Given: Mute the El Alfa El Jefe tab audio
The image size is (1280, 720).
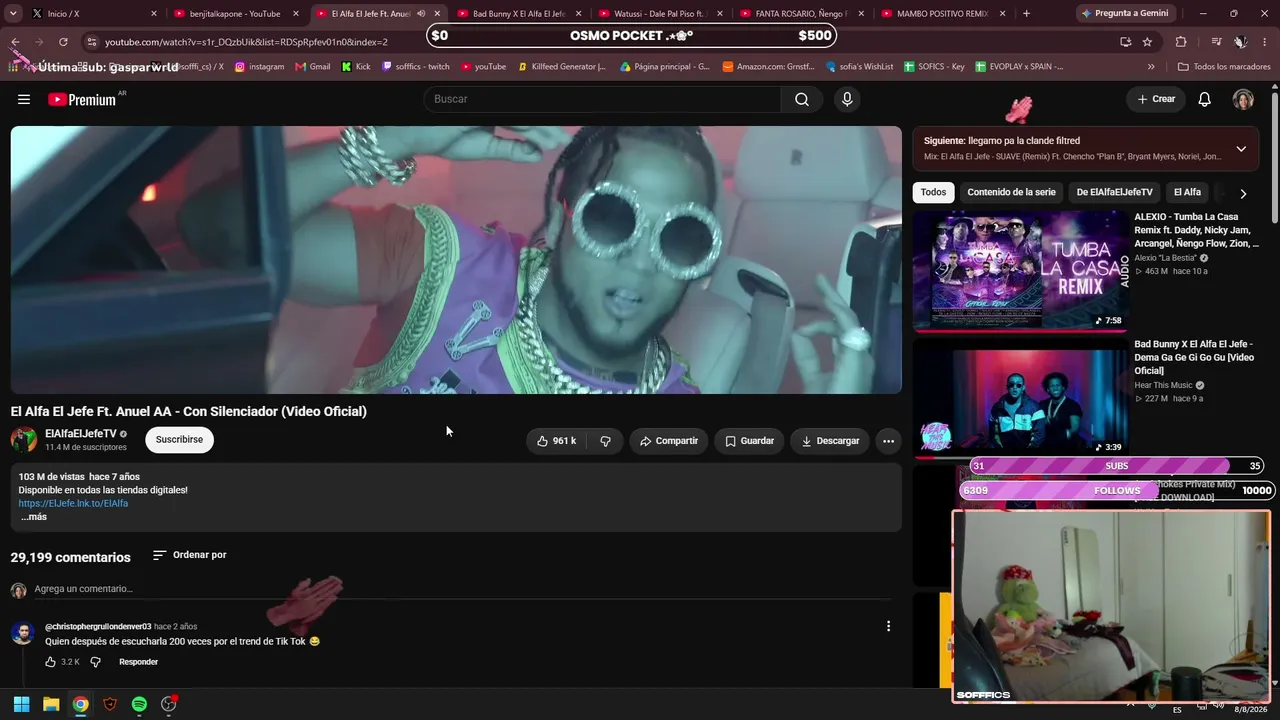Looking at the screenshot, I should click(x=421, y=14).
